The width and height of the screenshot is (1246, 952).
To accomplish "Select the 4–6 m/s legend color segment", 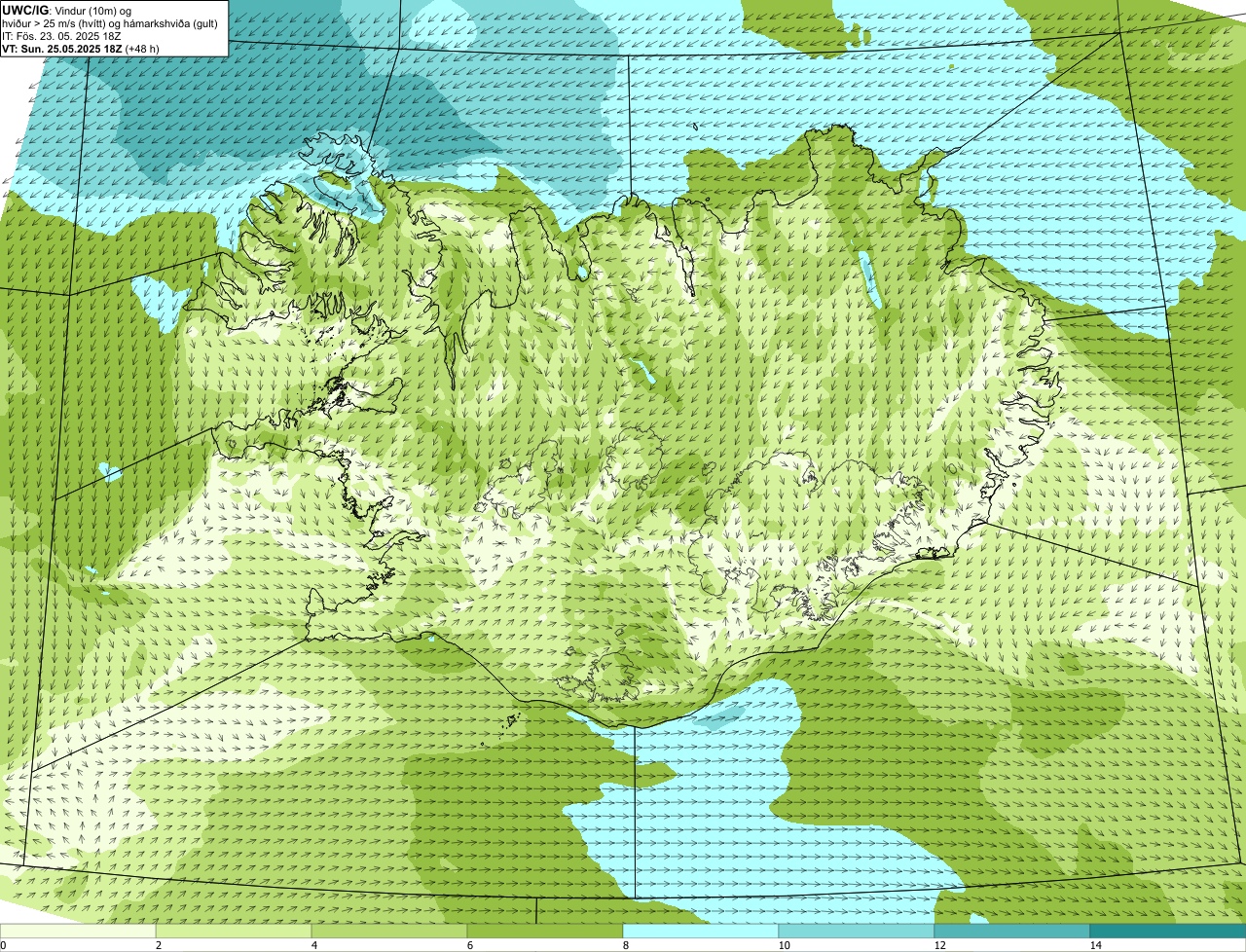I will 390,931.
